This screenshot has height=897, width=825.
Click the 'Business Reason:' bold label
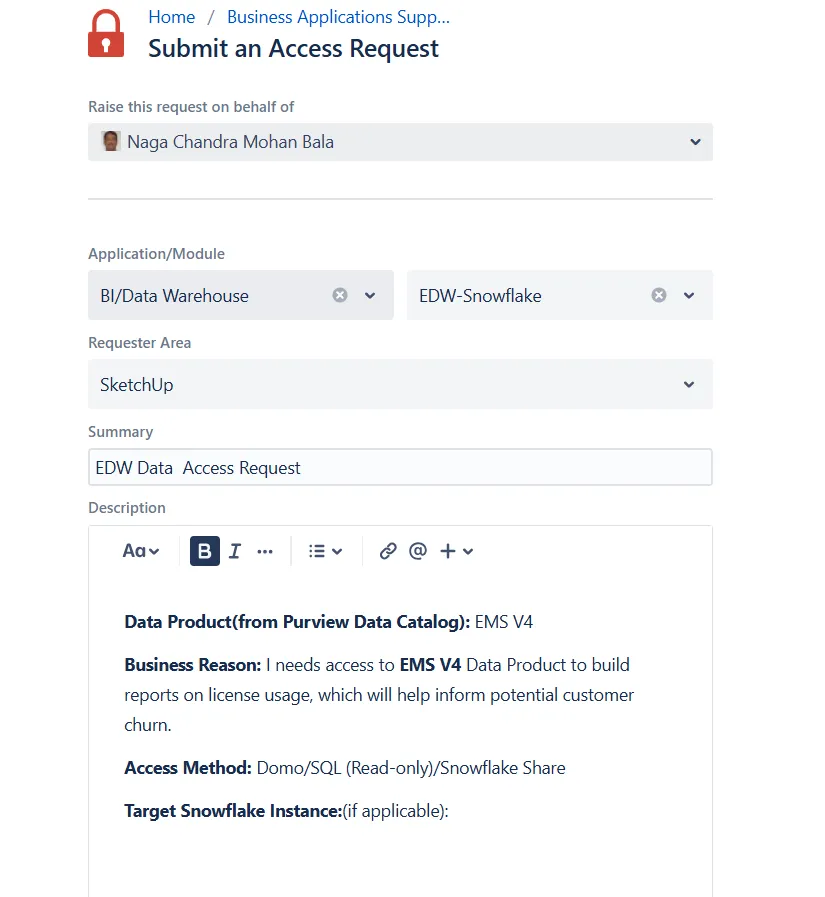click(x=192, y=665)
